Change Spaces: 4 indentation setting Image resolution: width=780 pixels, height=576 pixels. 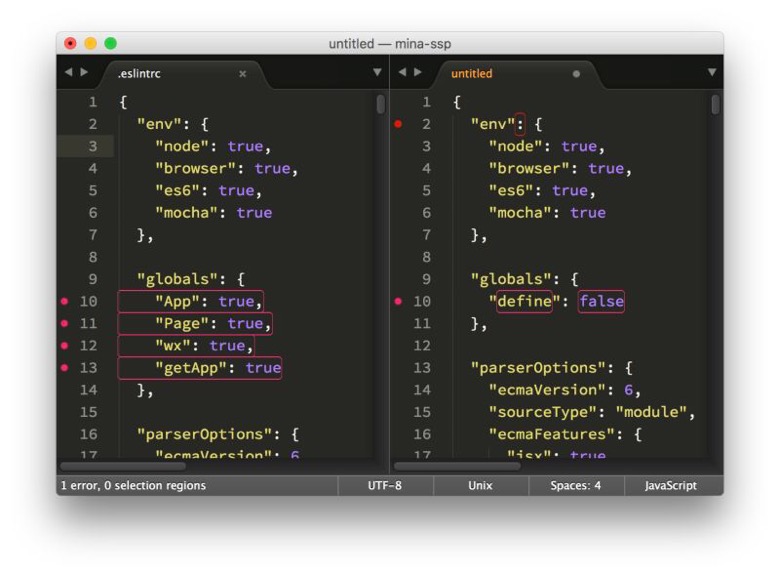pyautogui.click(x=576, y=485)
